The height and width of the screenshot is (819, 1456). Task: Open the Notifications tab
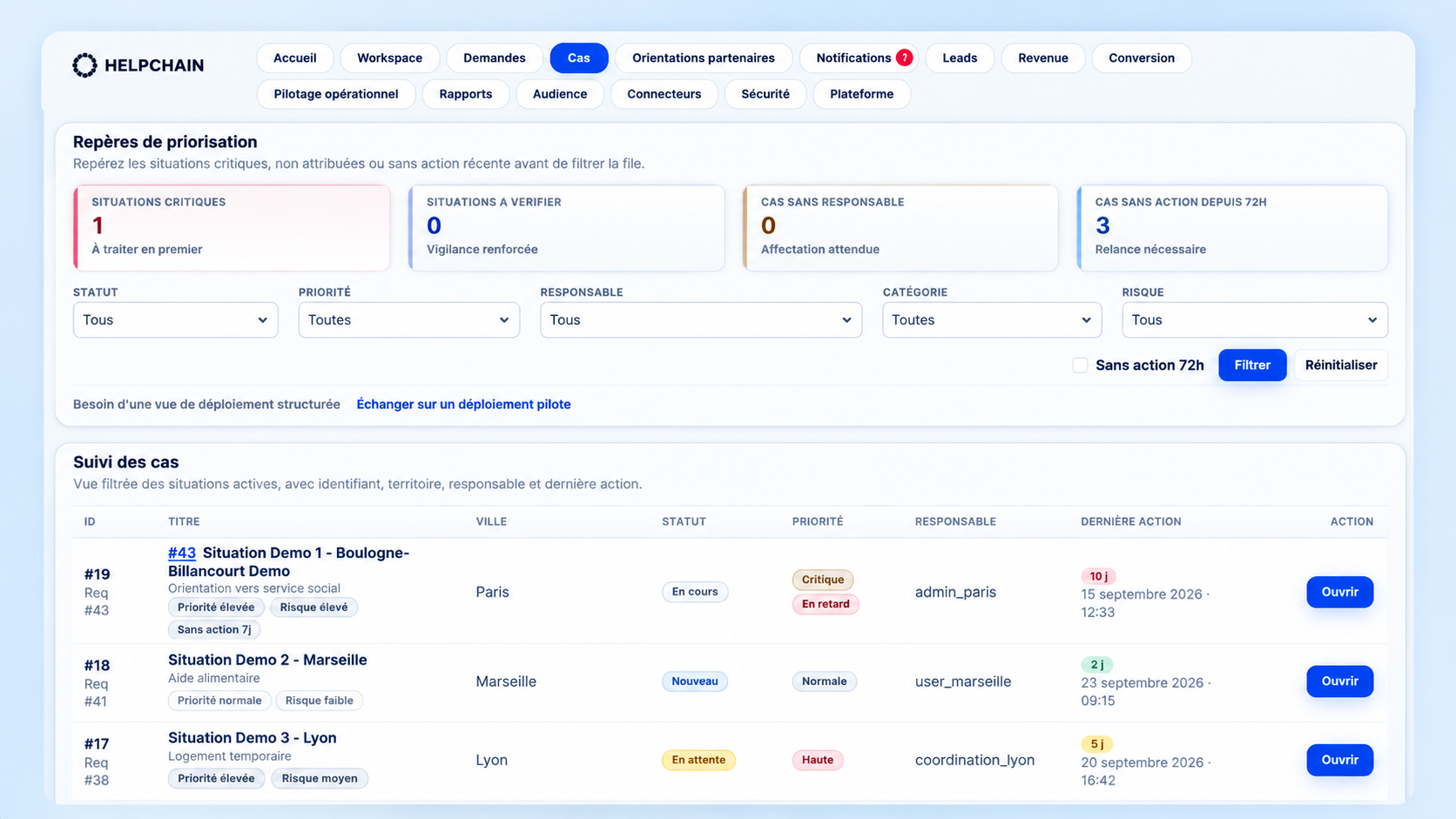point(859,58)
